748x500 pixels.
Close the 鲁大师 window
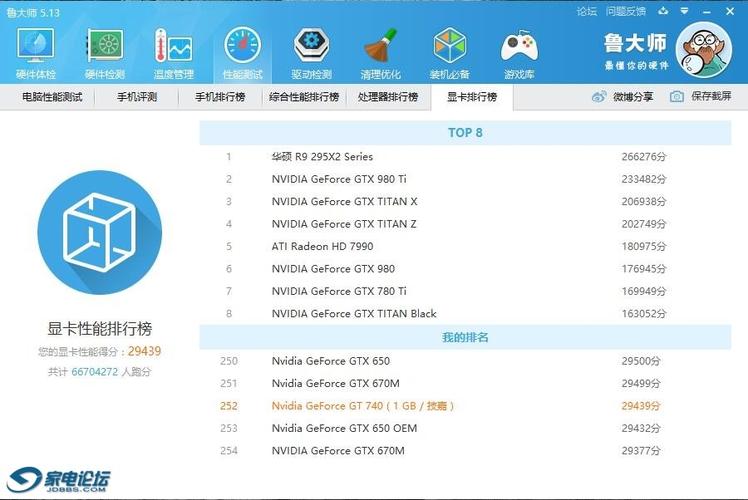730,11
